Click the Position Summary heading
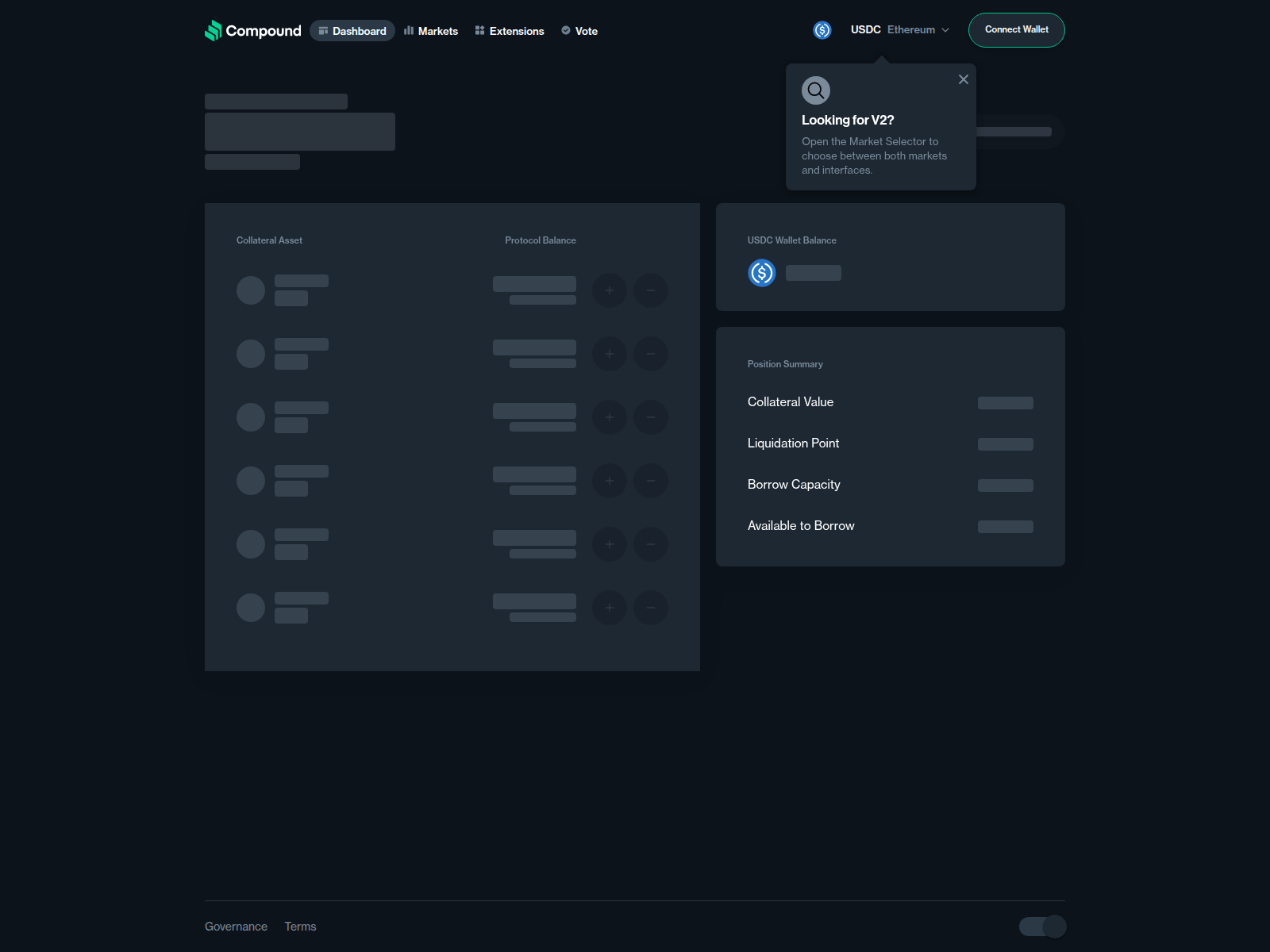The width and height of the screenshot is (1270, 952). [x=785, y=364]
